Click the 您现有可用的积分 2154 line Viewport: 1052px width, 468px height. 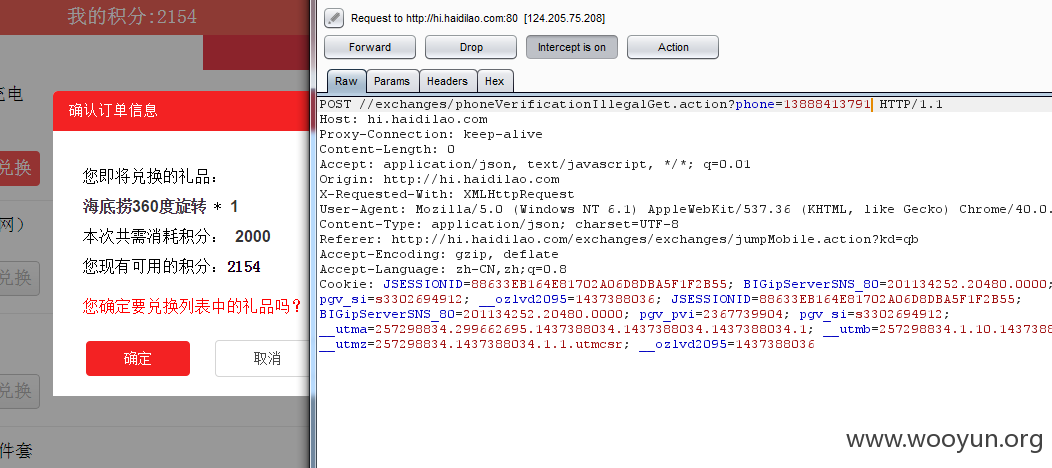tap(172, 266)
